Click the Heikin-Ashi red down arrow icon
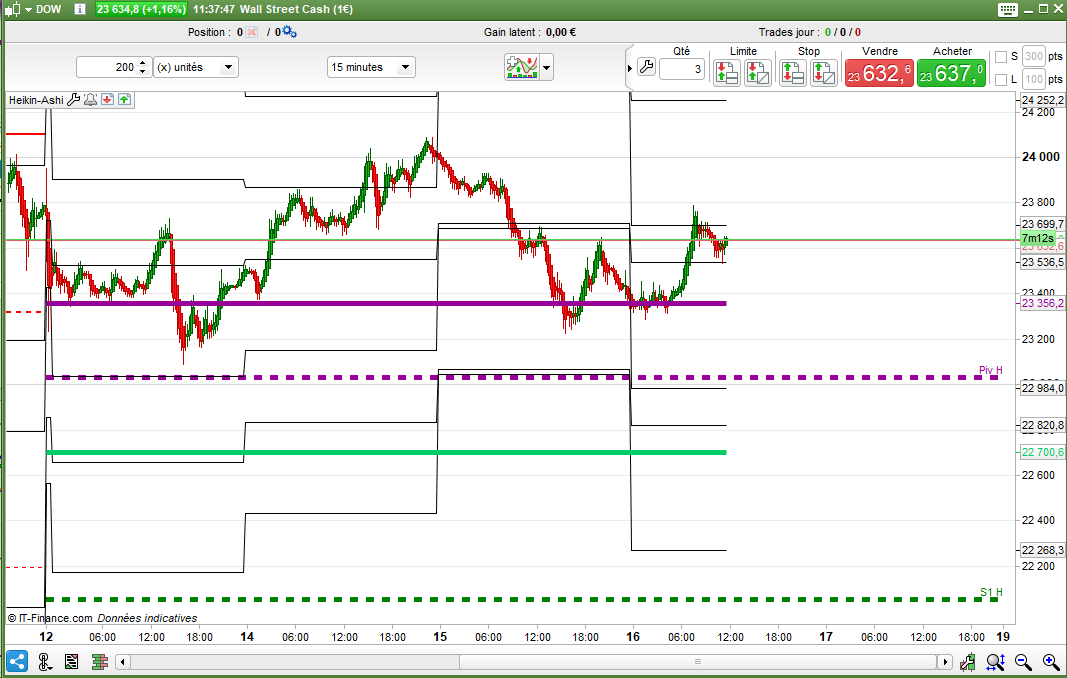The width and height of the screenshot is (1067, 678). 108,99
